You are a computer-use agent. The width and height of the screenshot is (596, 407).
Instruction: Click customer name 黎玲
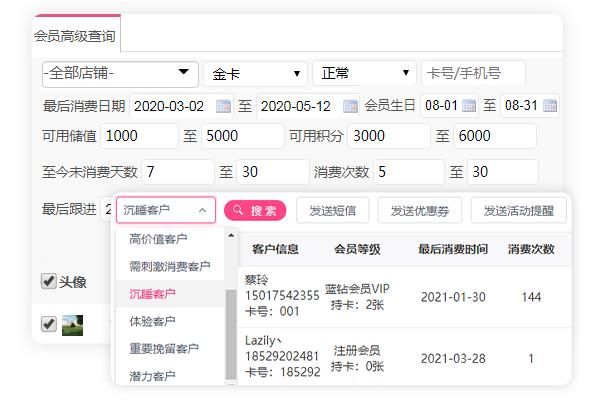pyautogui.click(x=257, y=280)
